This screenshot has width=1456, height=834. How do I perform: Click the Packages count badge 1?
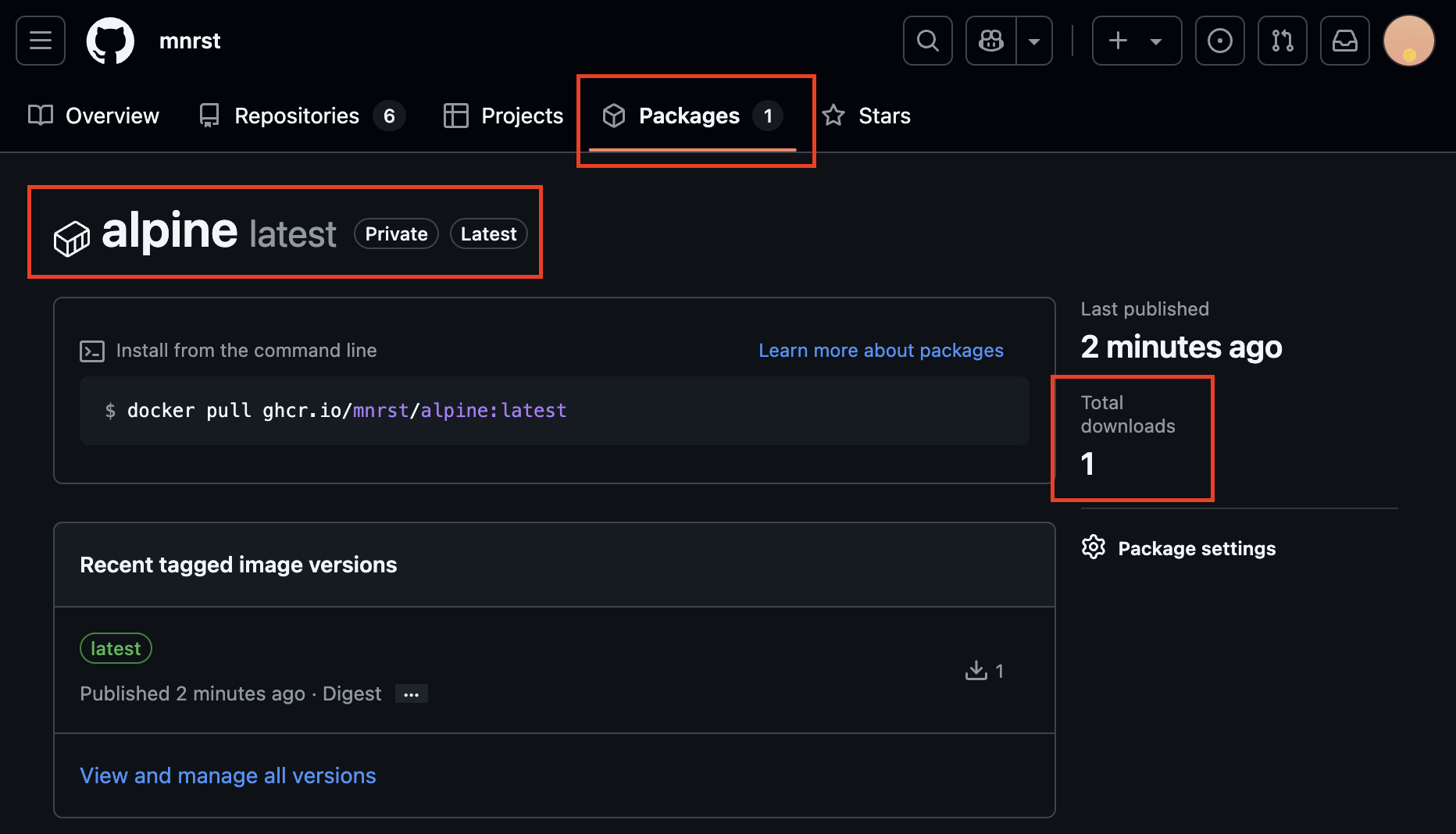click(x=768, y=116)
